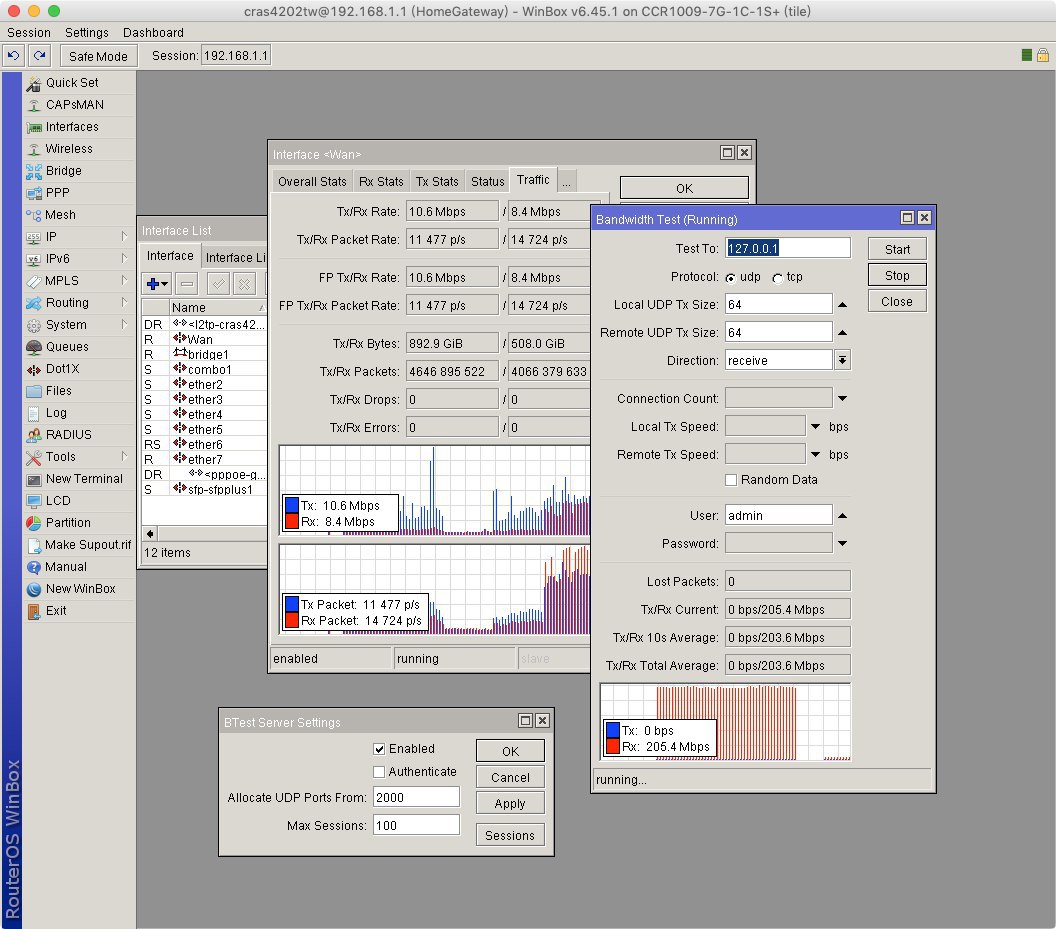Toggle the Safe Mode button
1056x929 pixels.
(98, 57)
